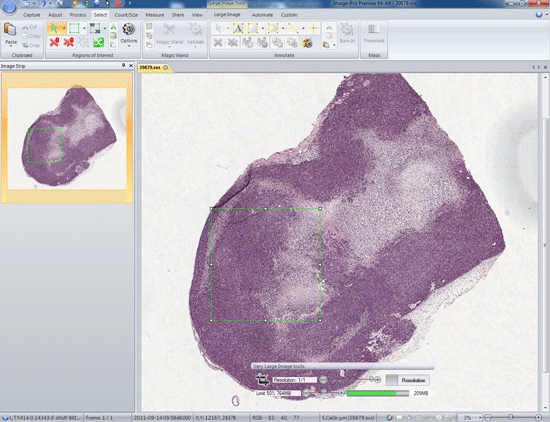Click the color wheel icon in status bar
This screenshot has height=422, width=550.
click(x=389, y=418)
